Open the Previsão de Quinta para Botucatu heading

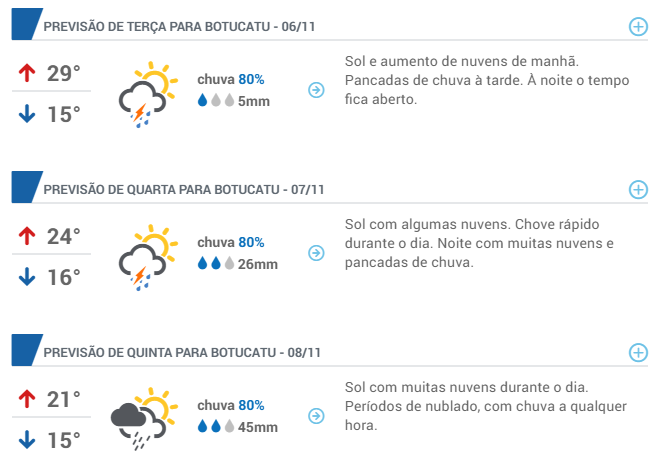pyautogui.click(x=182, y=353)
